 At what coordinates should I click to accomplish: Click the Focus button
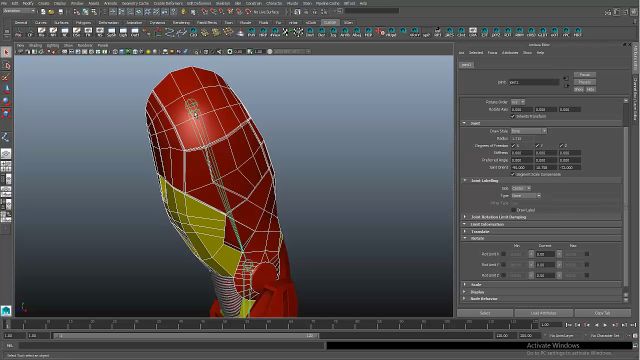point(585,75)
